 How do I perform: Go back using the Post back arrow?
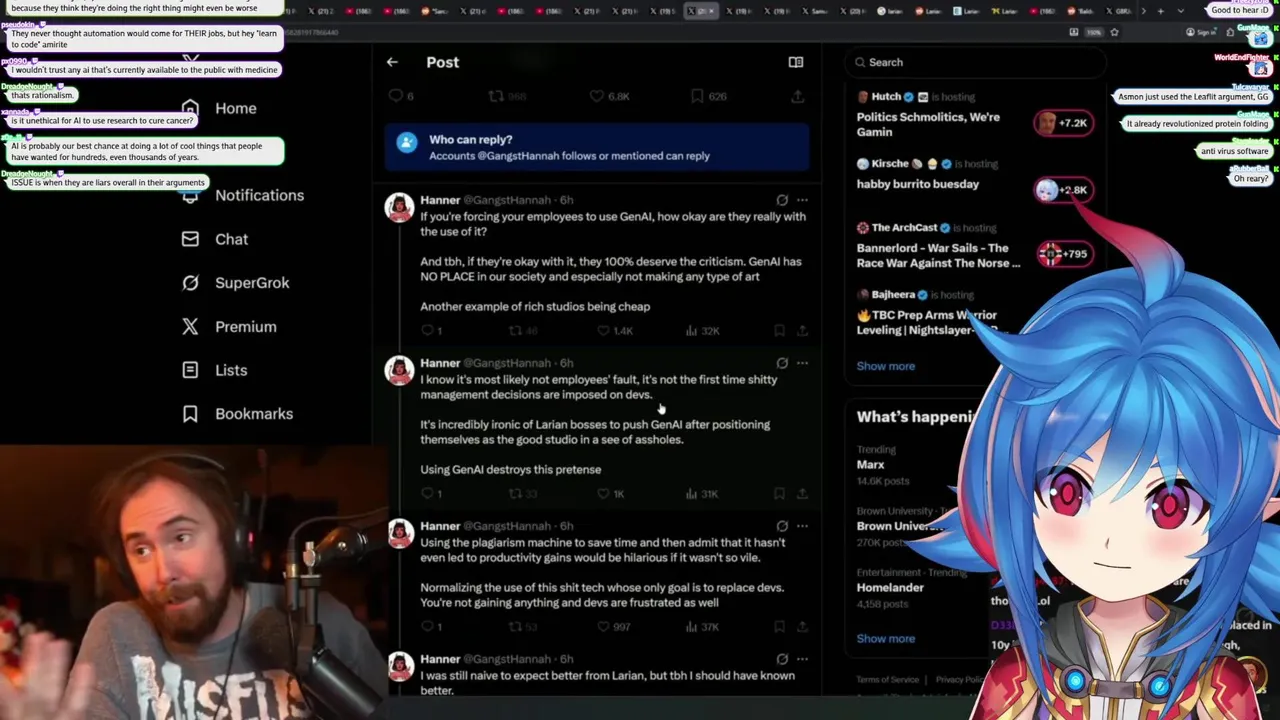point(392,62)
